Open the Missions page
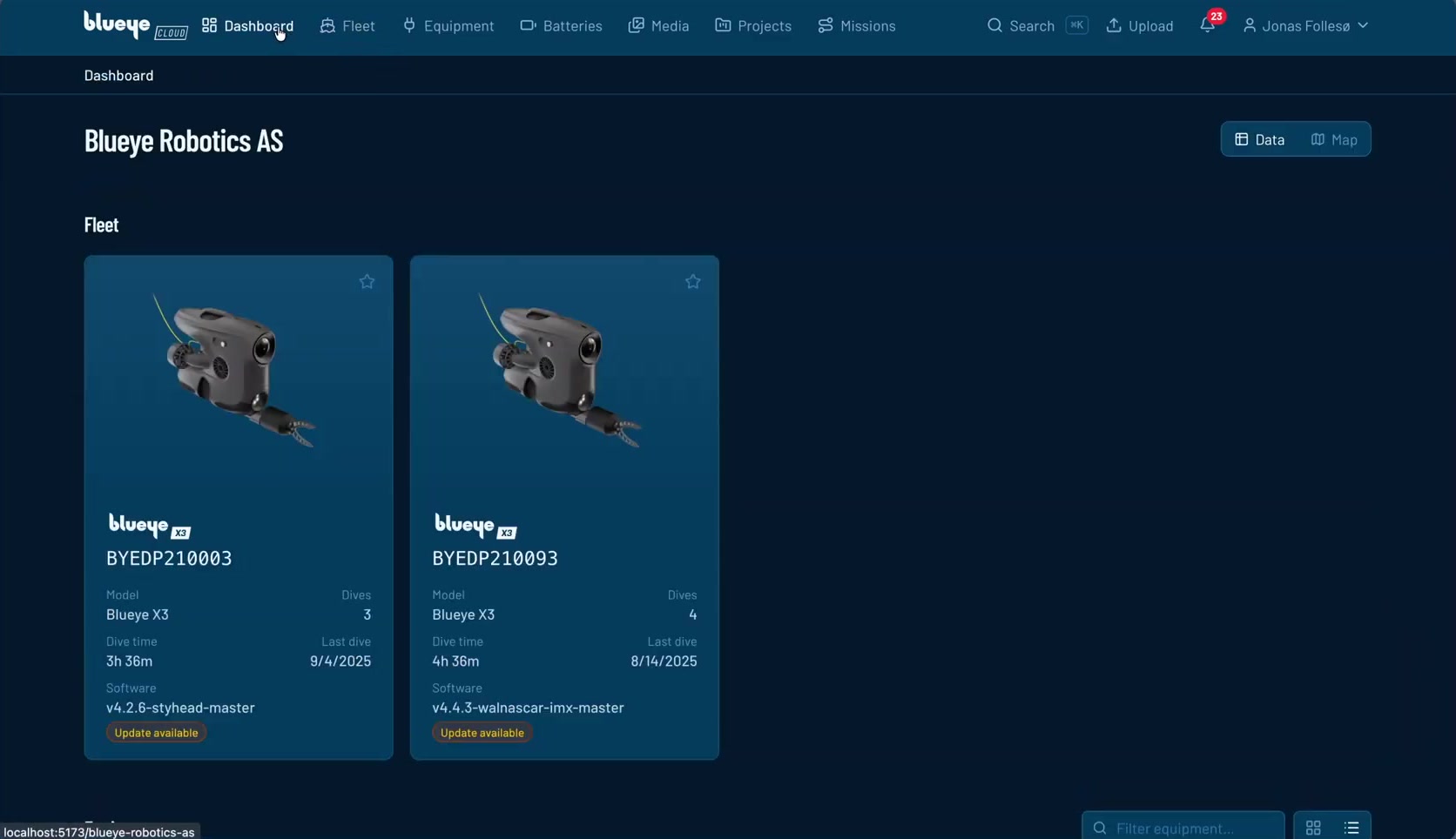The width and height of the screenshot is (1456, 839). [x=857, y=26]
